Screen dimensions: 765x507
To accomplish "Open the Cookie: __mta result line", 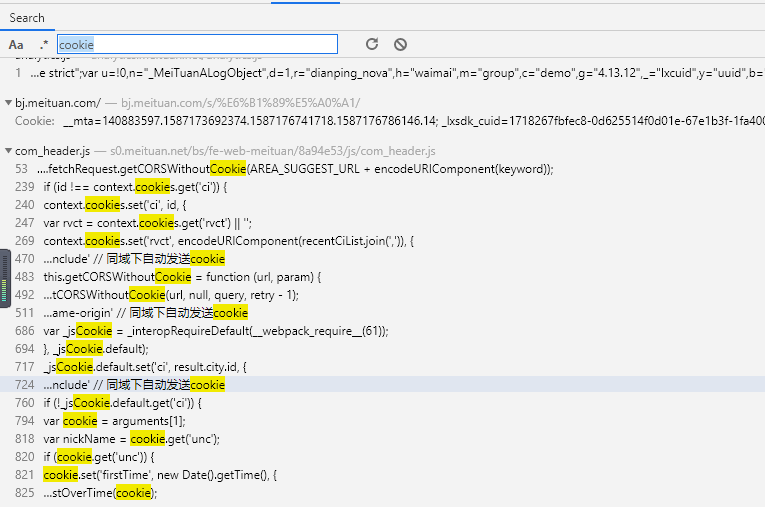I will (x=382, y=121).
